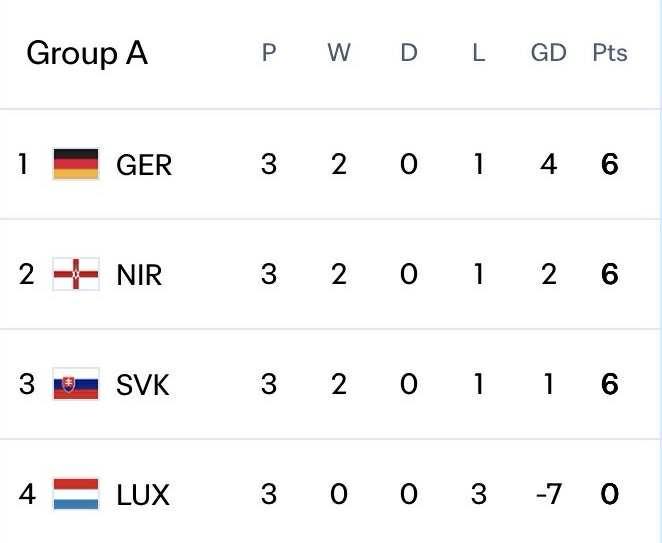This screenshot has width=662, height=543.
Task: Open the GER team link
Action: tap(144, 165)
